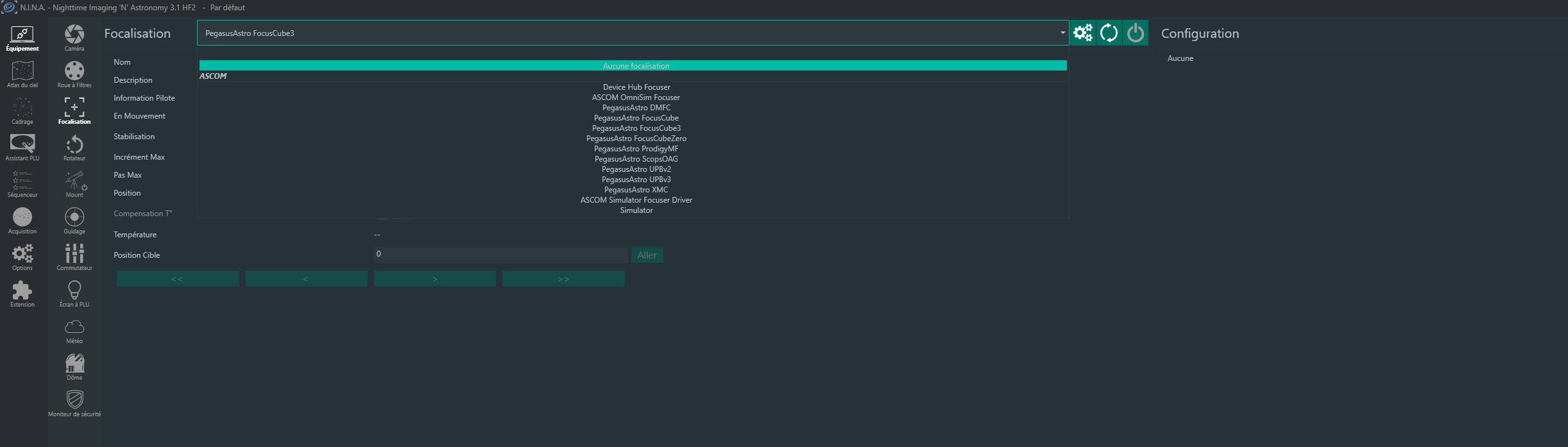The width and height of the screenshot is (1568, 447).
Task: Refresh the focuser device list
Action: click(1109, 33)
